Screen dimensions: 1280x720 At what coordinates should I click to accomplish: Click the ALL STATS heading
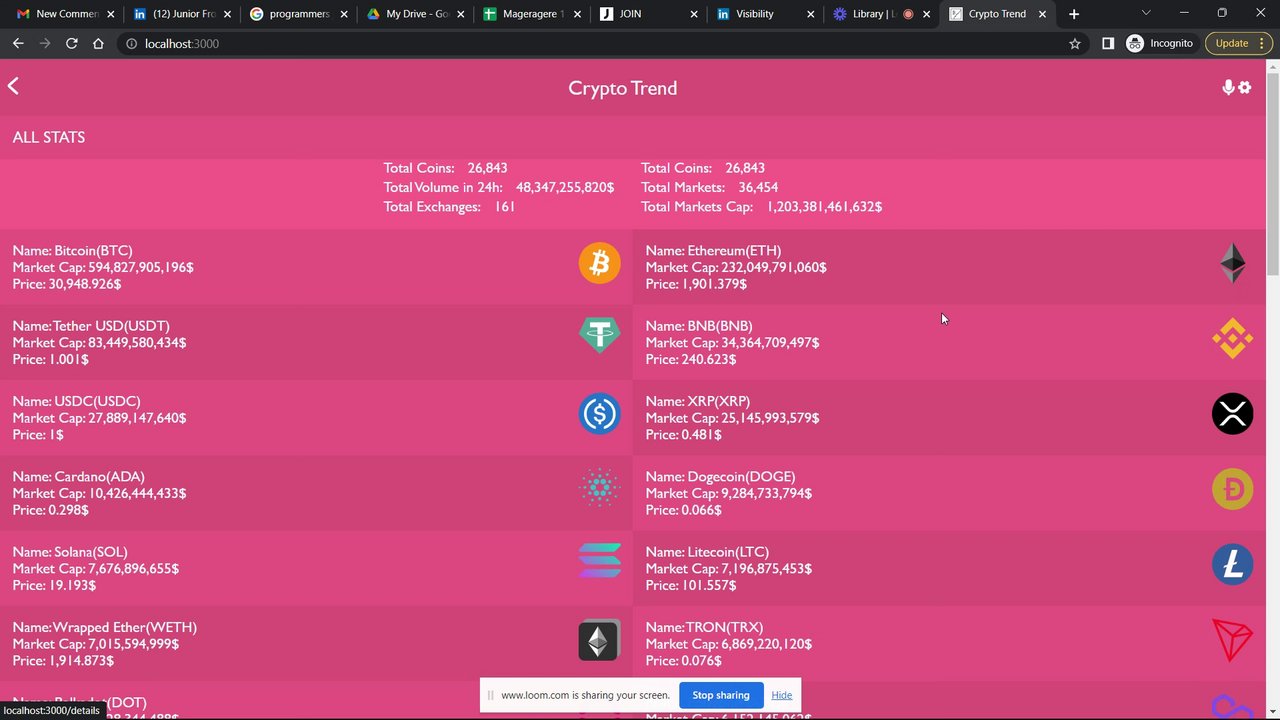(x=49, y=137)
